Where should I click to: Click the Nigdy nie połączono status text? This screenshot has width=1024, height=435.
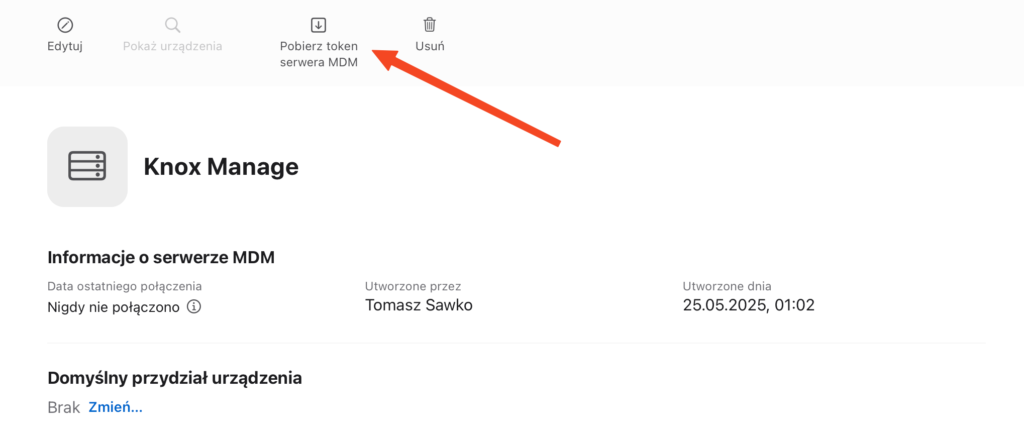[114, 307]
